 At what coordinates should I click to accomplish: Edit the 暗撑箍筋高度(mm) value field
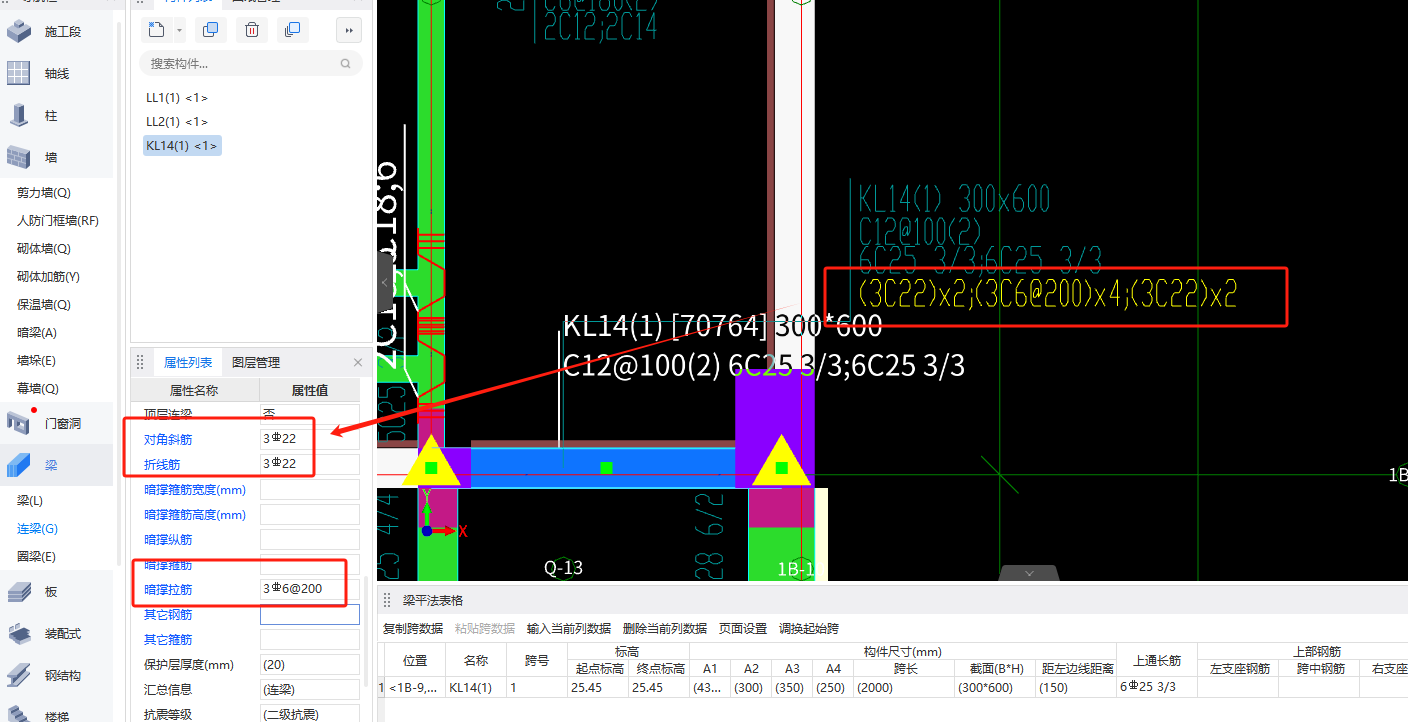coord(310,514)
